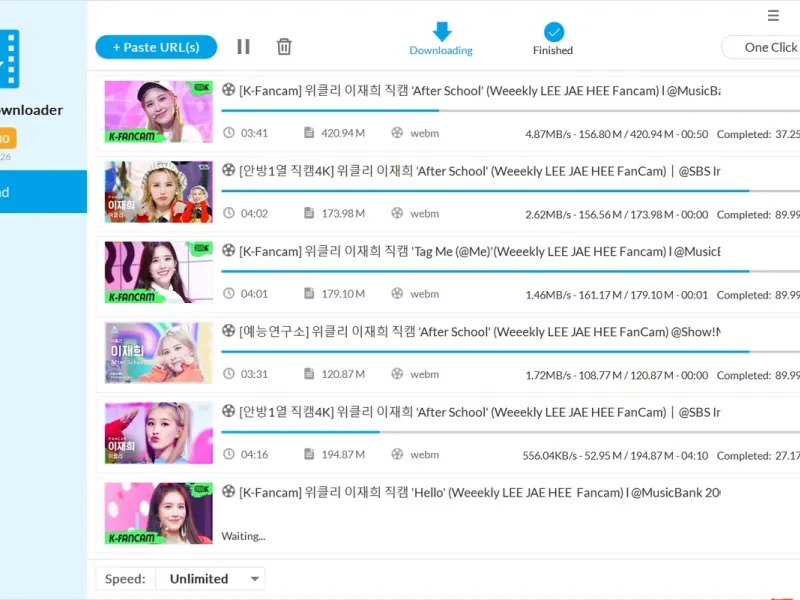
Task: Click status text '2.62MB/s - 156.56 M / 173.98 M'
Action: pos(599,215)
